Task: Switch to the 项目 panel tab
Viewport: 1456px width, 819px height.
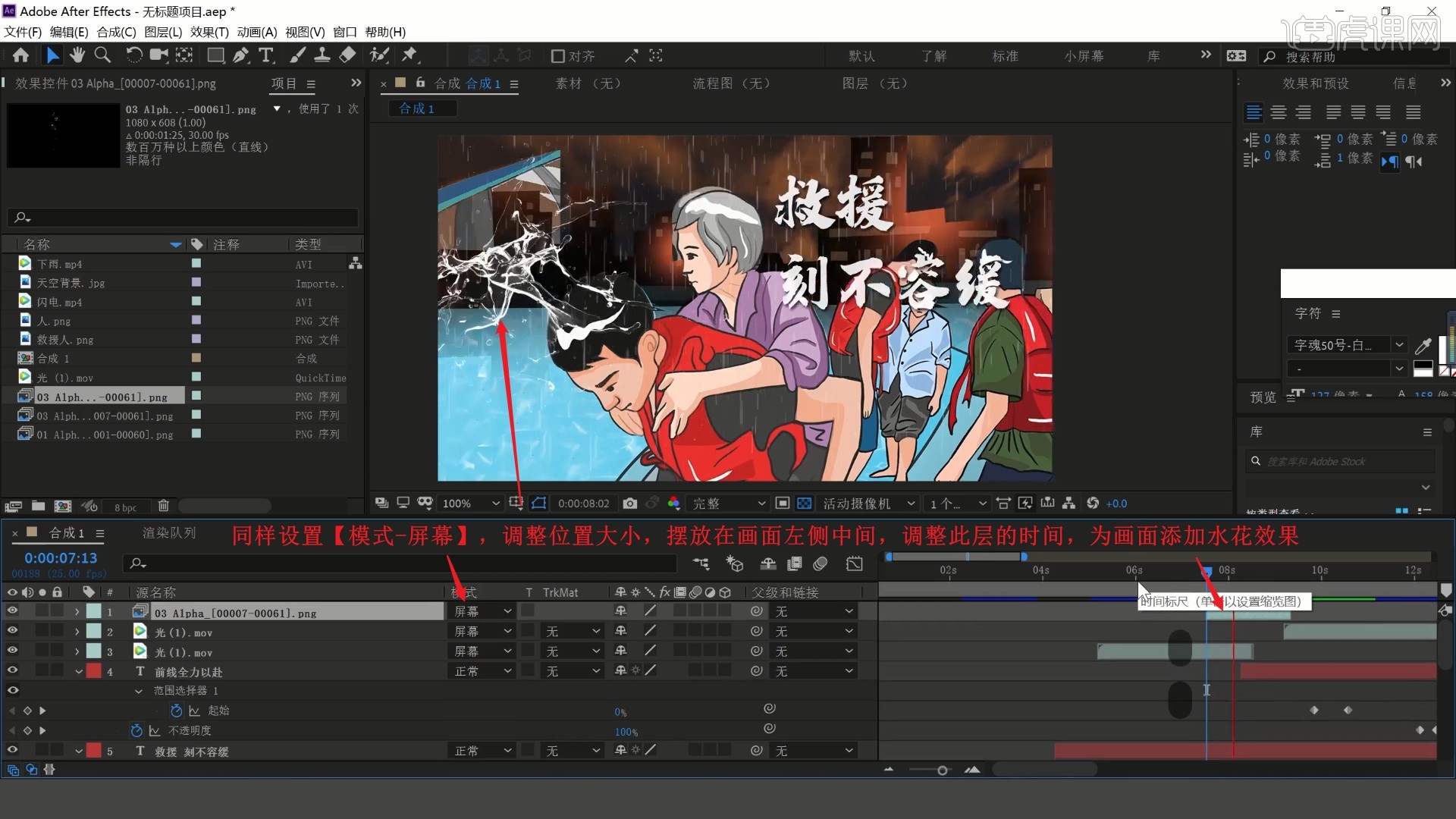Action: click(x=284, y=83)
